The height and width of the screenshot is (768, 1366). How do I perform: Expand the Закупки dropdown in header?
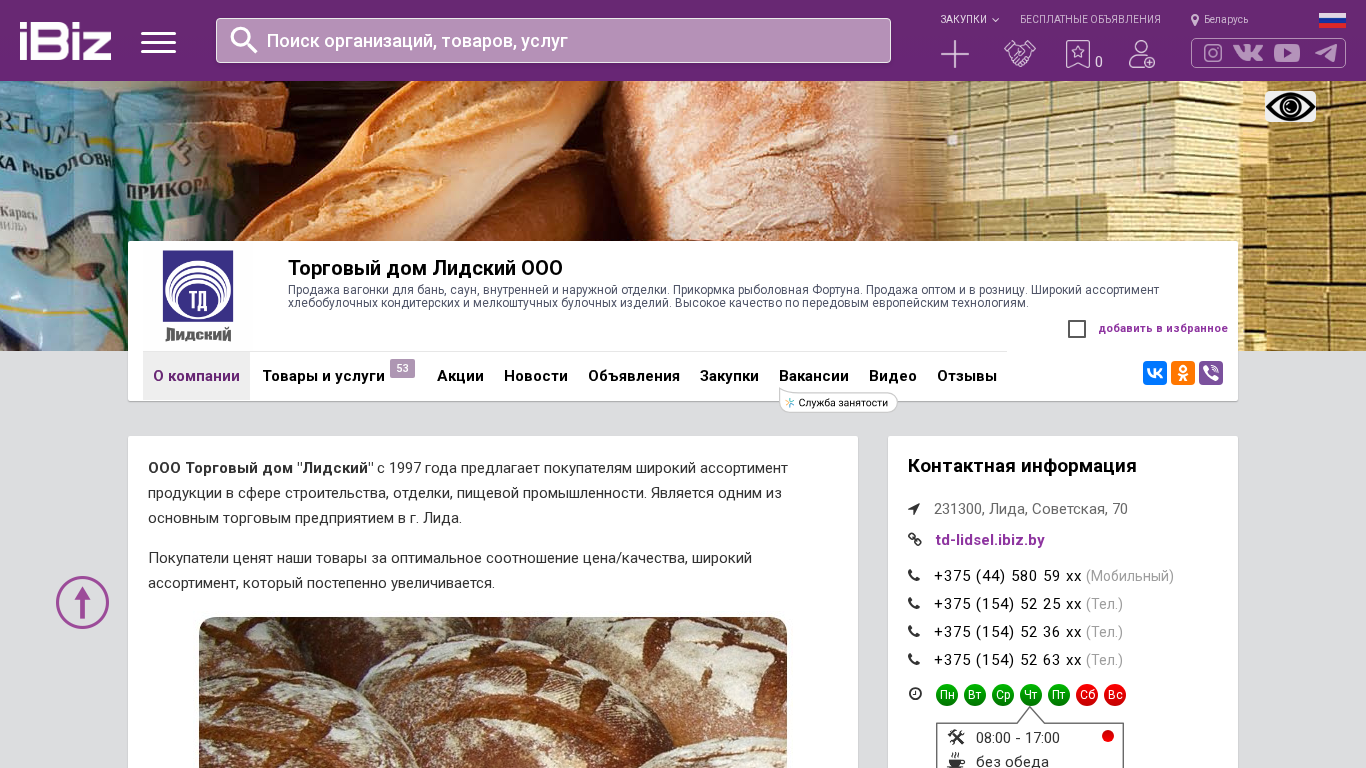(x=969, y=19)
